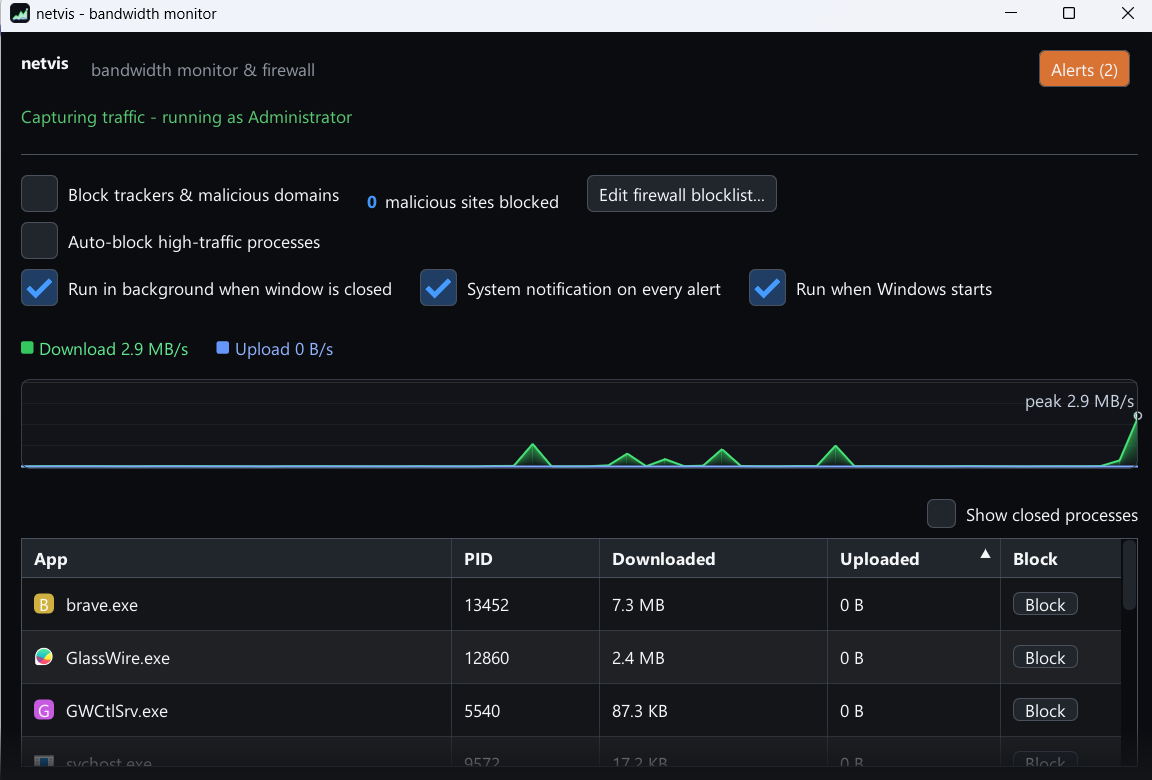
Task: Open the Alerts (2) panel
Action: (x=1084, y=69)
